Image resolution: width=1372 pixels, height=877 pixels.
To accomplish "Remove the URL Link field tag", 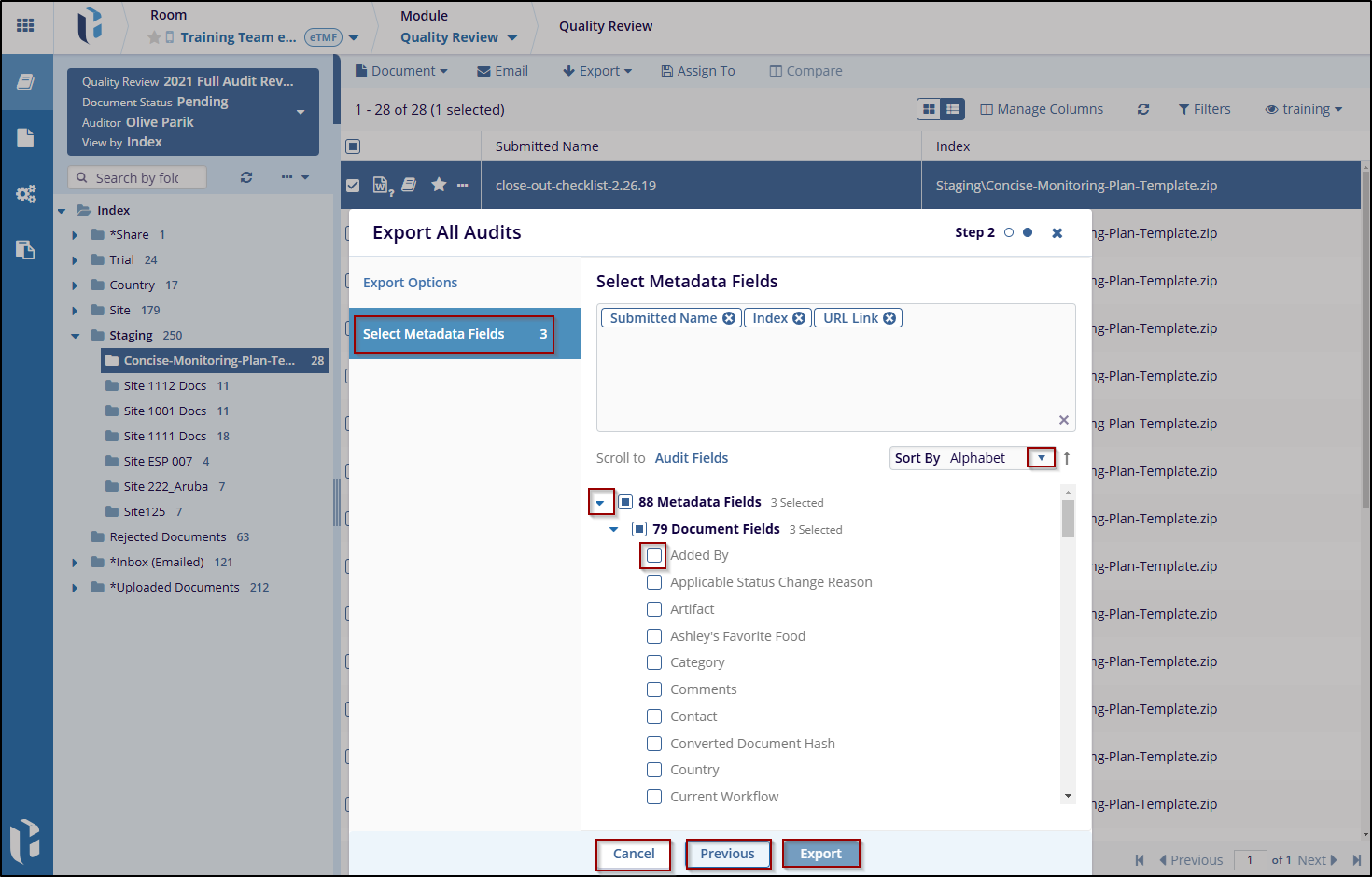I will point(889,318).
